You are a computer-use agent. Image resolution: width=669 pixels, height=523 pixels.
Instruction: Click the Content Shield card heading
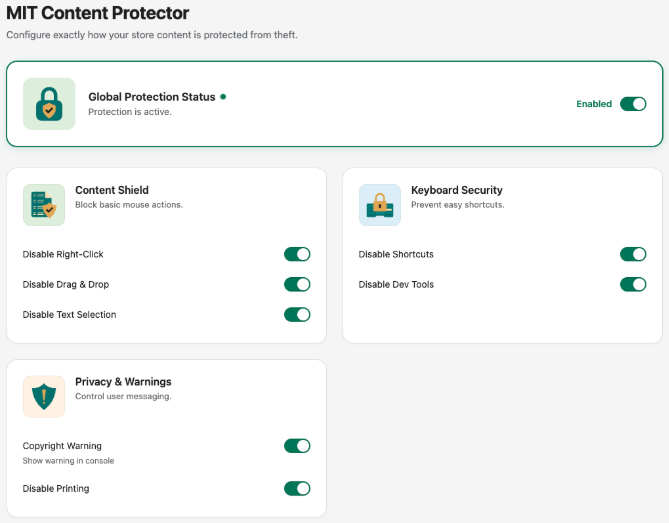point(112,190)
